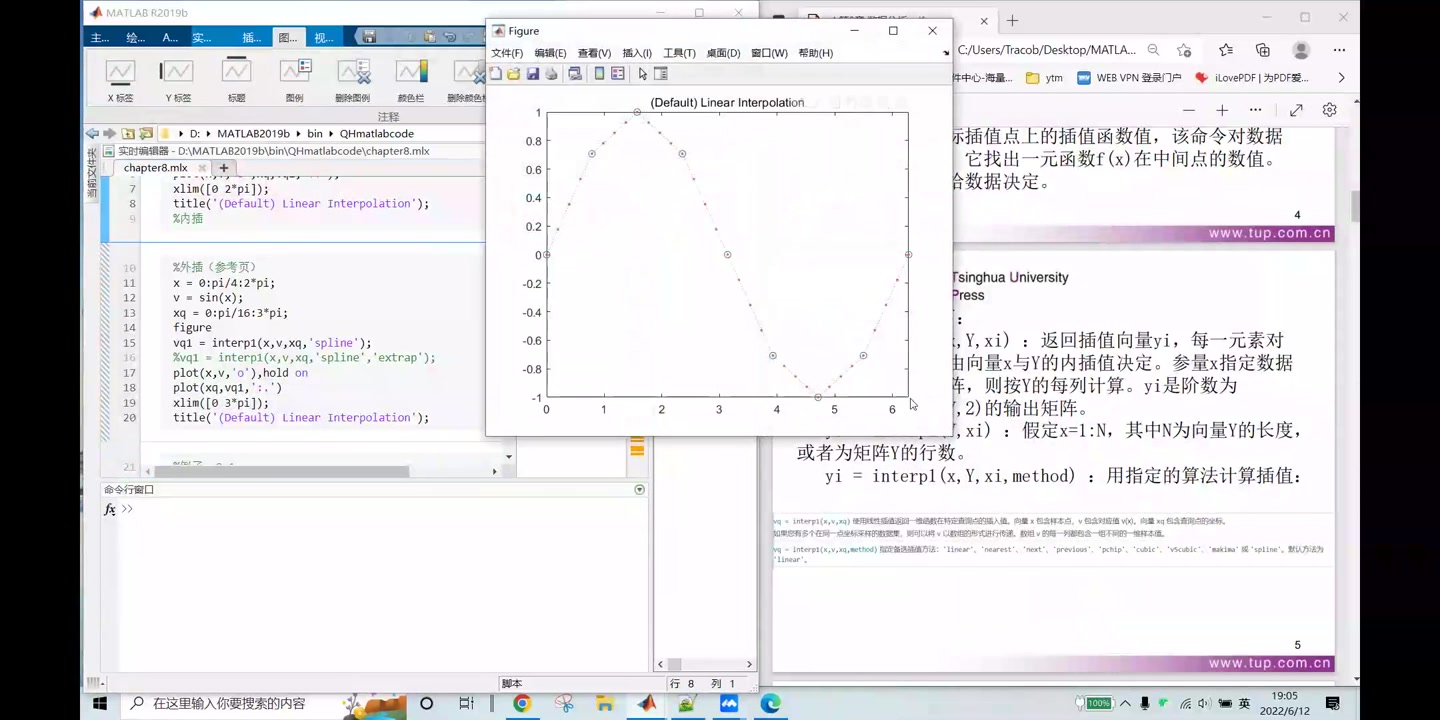Open the 编辑(E) menu in Figure window

(x=550, y=53)
